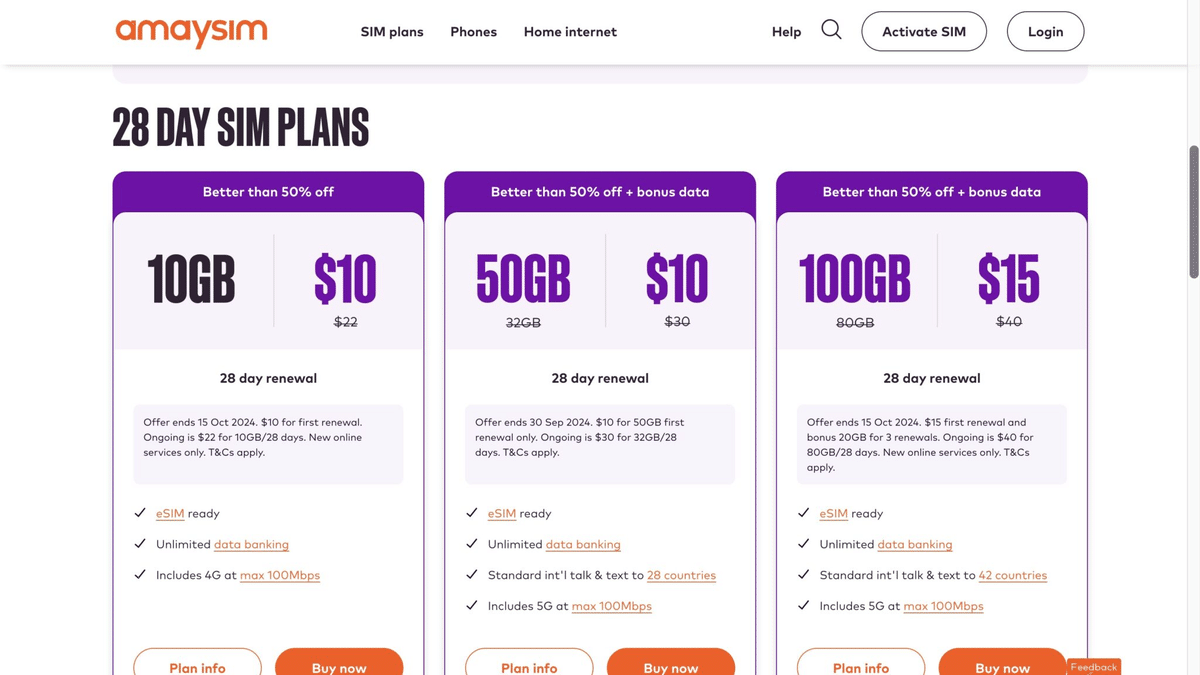Image resolution: width=1200 pixels, height=675 pixels.
Task: Open Plan info for 100GB plan
Action: coord(861,664)
